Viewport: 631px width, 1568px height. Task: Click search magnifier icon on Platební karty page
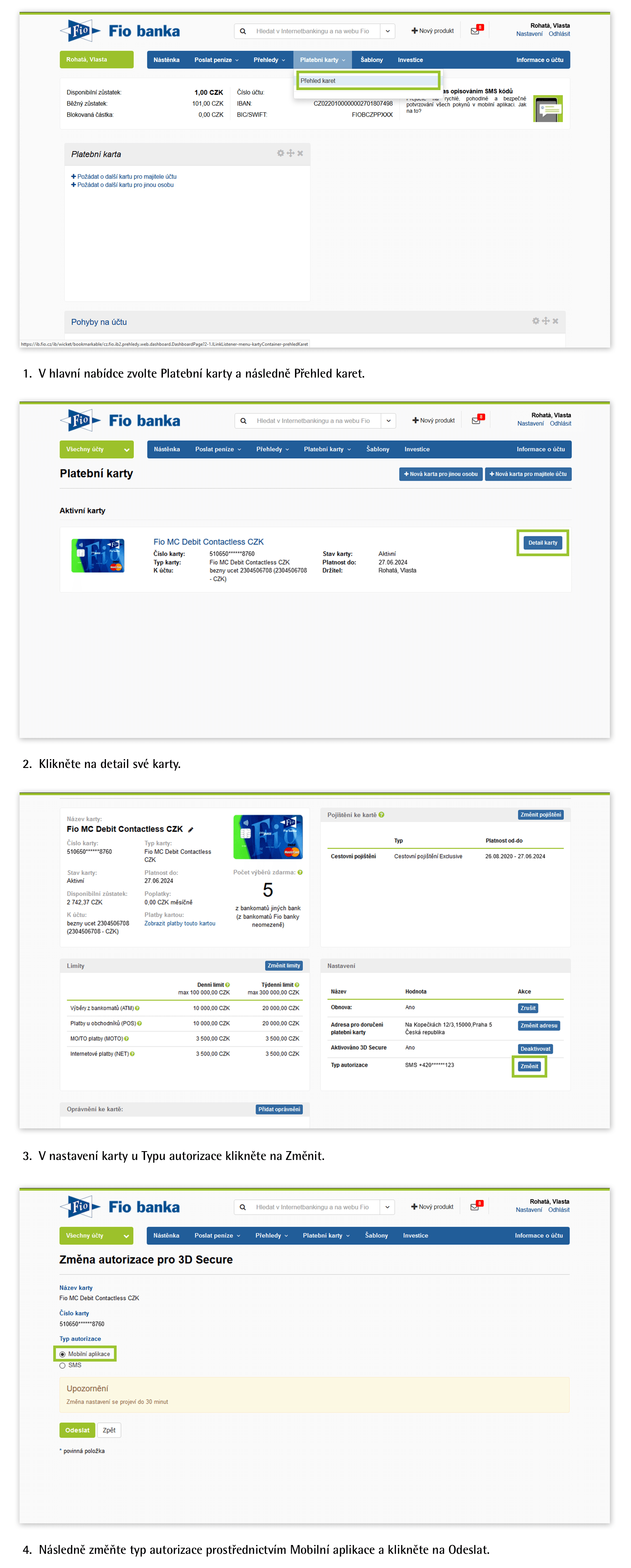point(243,421)
